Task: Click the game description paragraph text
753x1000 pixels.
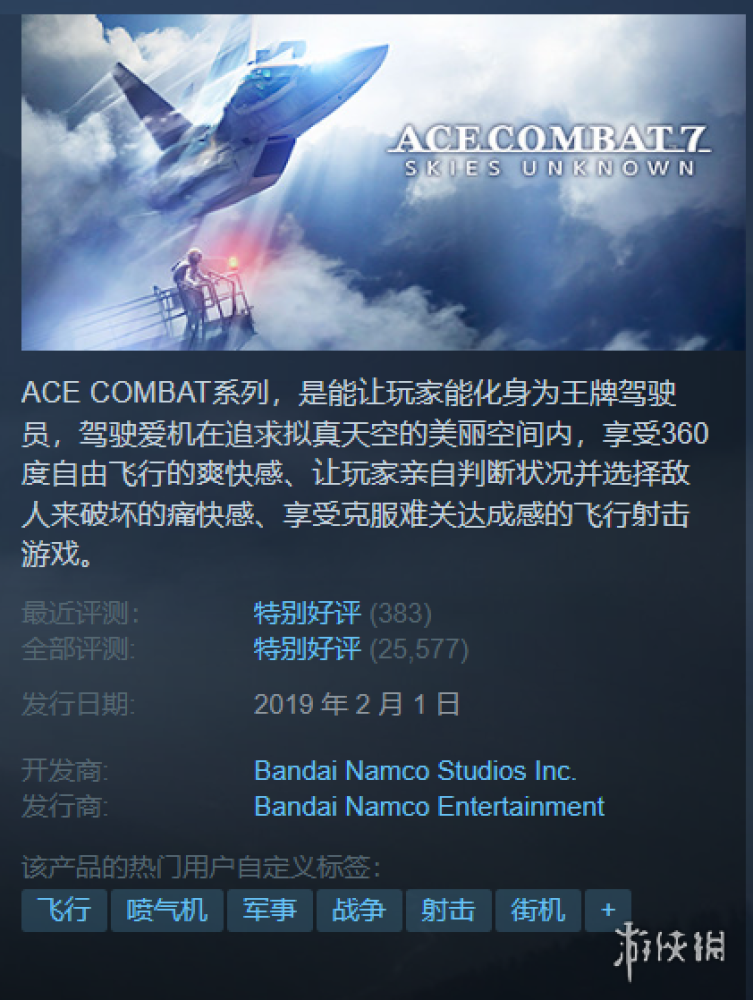Action: pos(365,474)
